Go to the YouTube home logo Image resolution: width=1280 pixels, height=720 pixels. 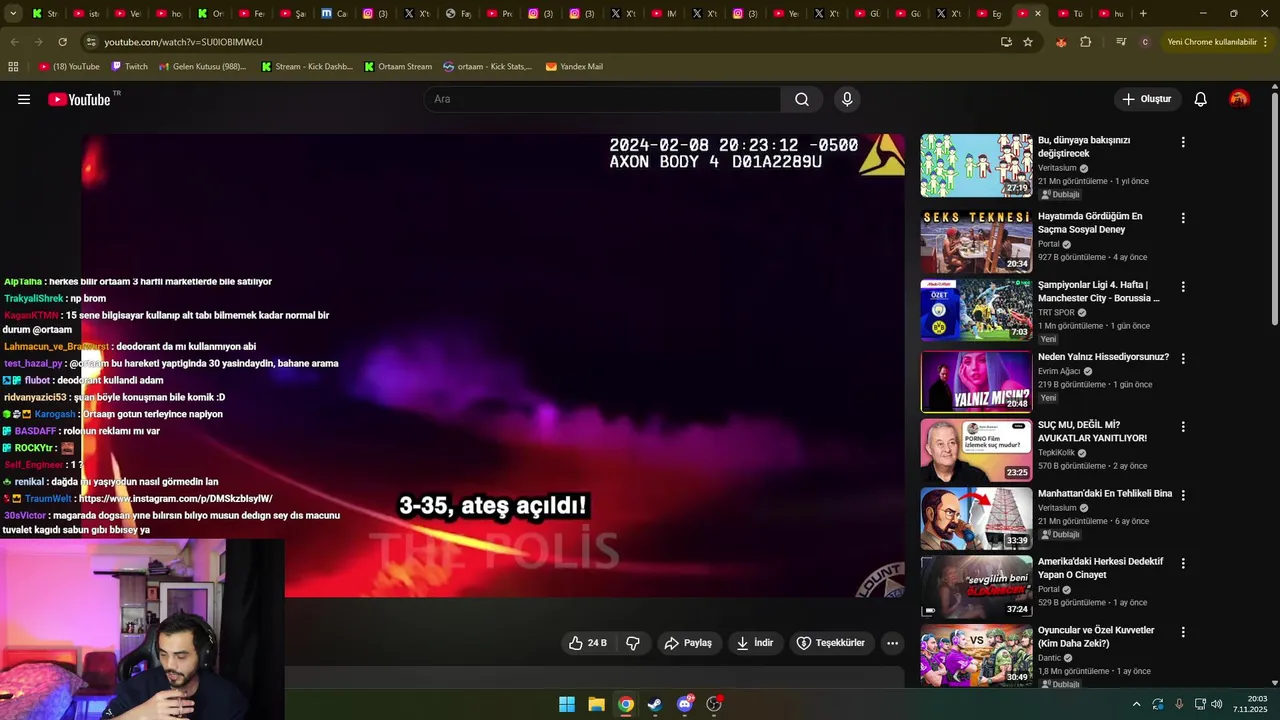(x=79, y=99)
